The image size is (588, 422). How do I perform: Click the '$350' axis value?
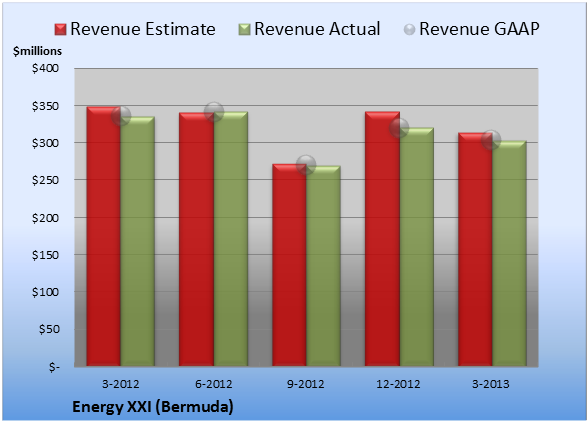45,106
